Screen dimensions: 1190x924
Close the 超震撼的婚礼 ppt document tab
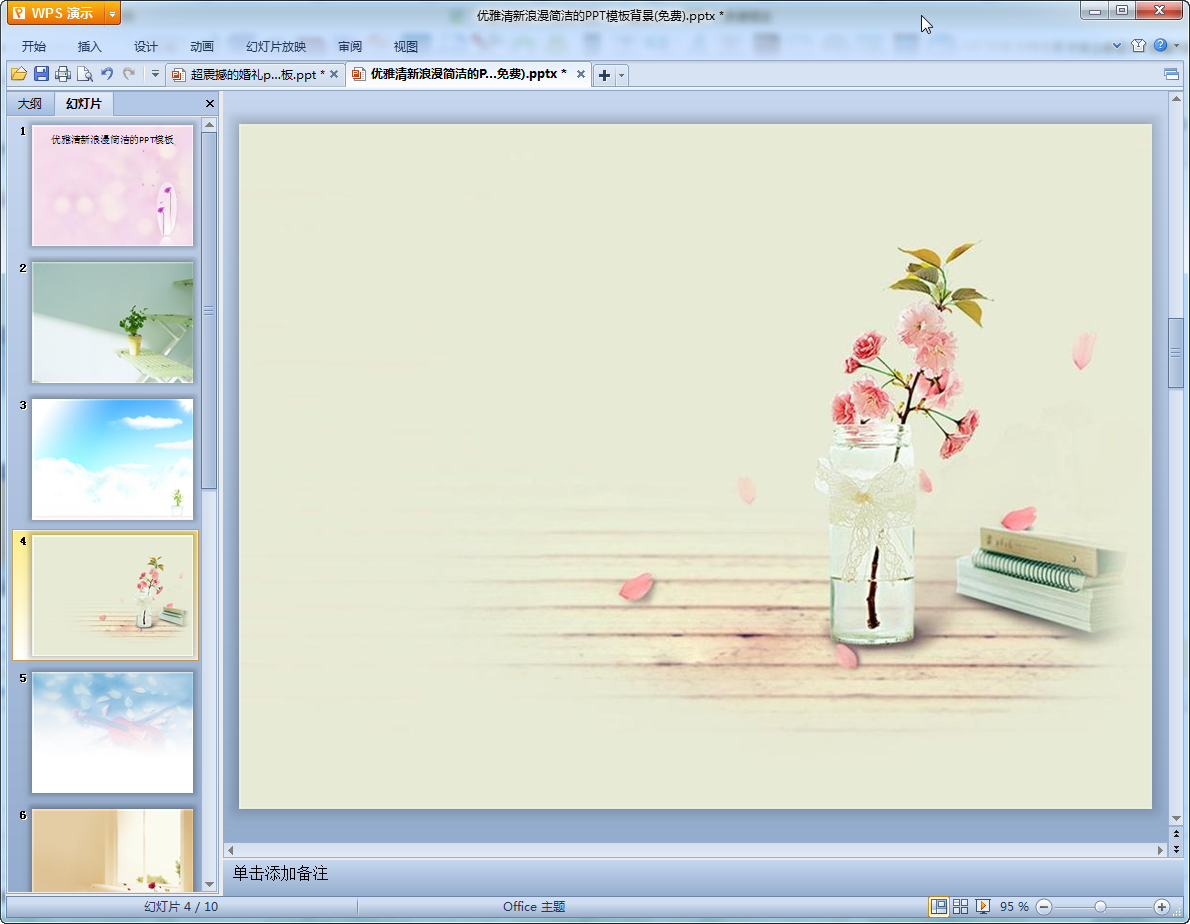click(x=334, y=74)
